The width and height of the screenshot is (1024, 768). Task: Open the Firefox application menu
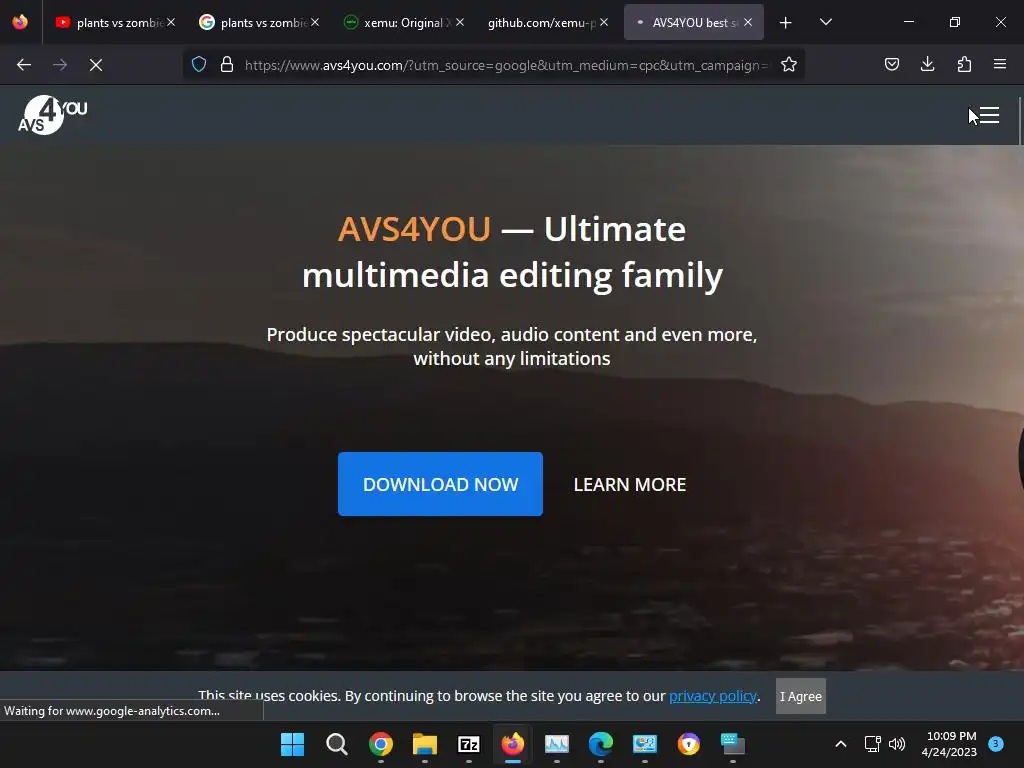[1000, 64]
